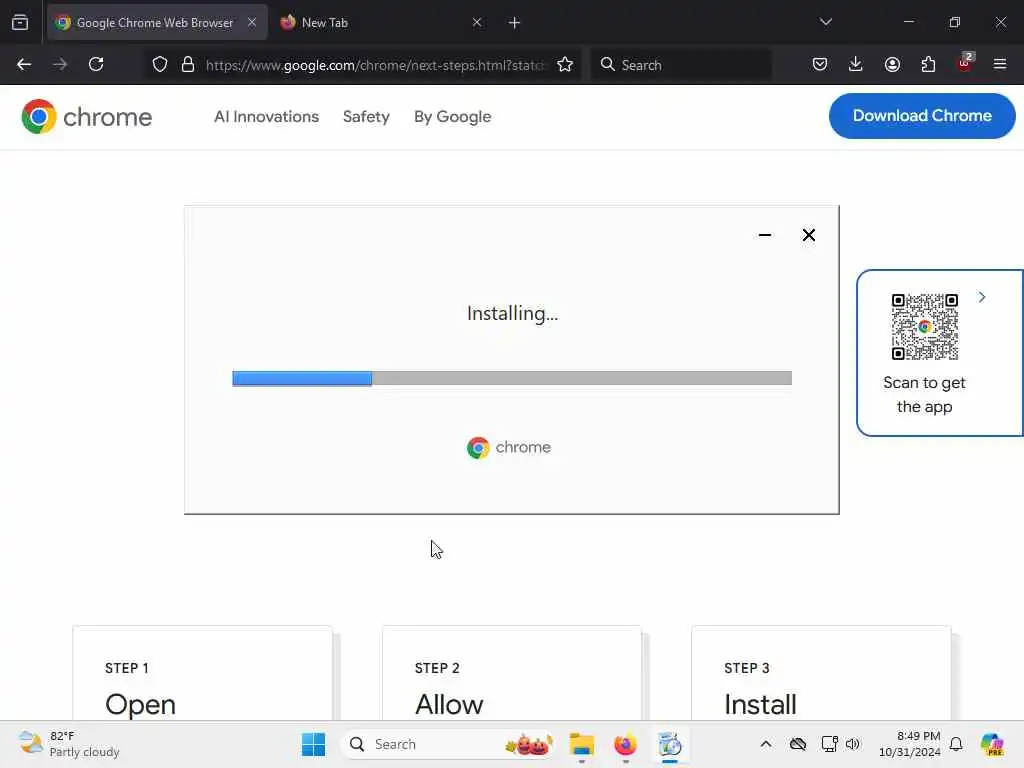Viewport: 1024px width, 768px height.
Task: Click the QR code image
Action: (925, 327)
